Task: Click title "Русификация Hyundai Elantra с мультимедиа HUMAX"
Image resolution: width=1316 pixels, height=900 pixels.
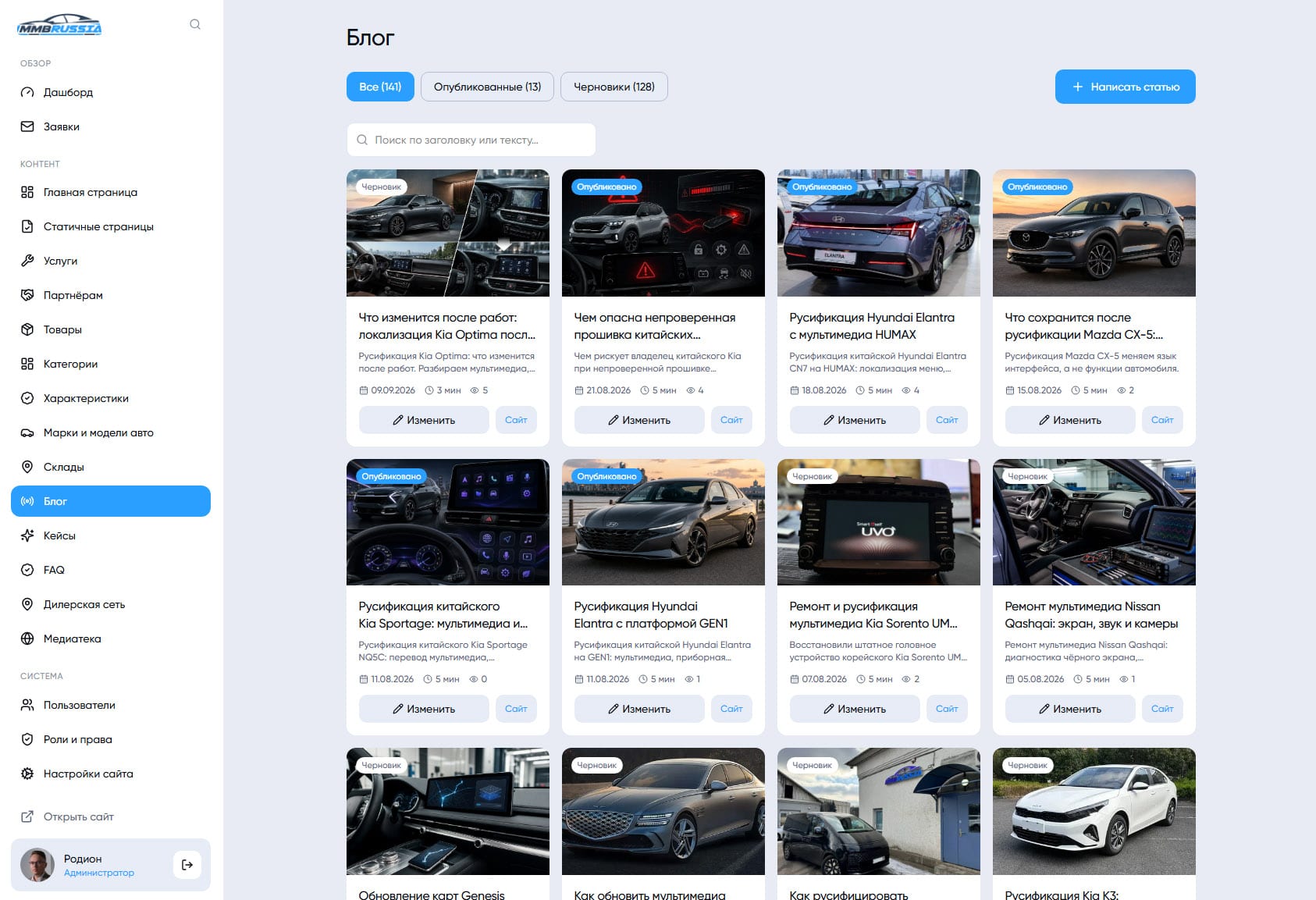Action: [872, 326]
